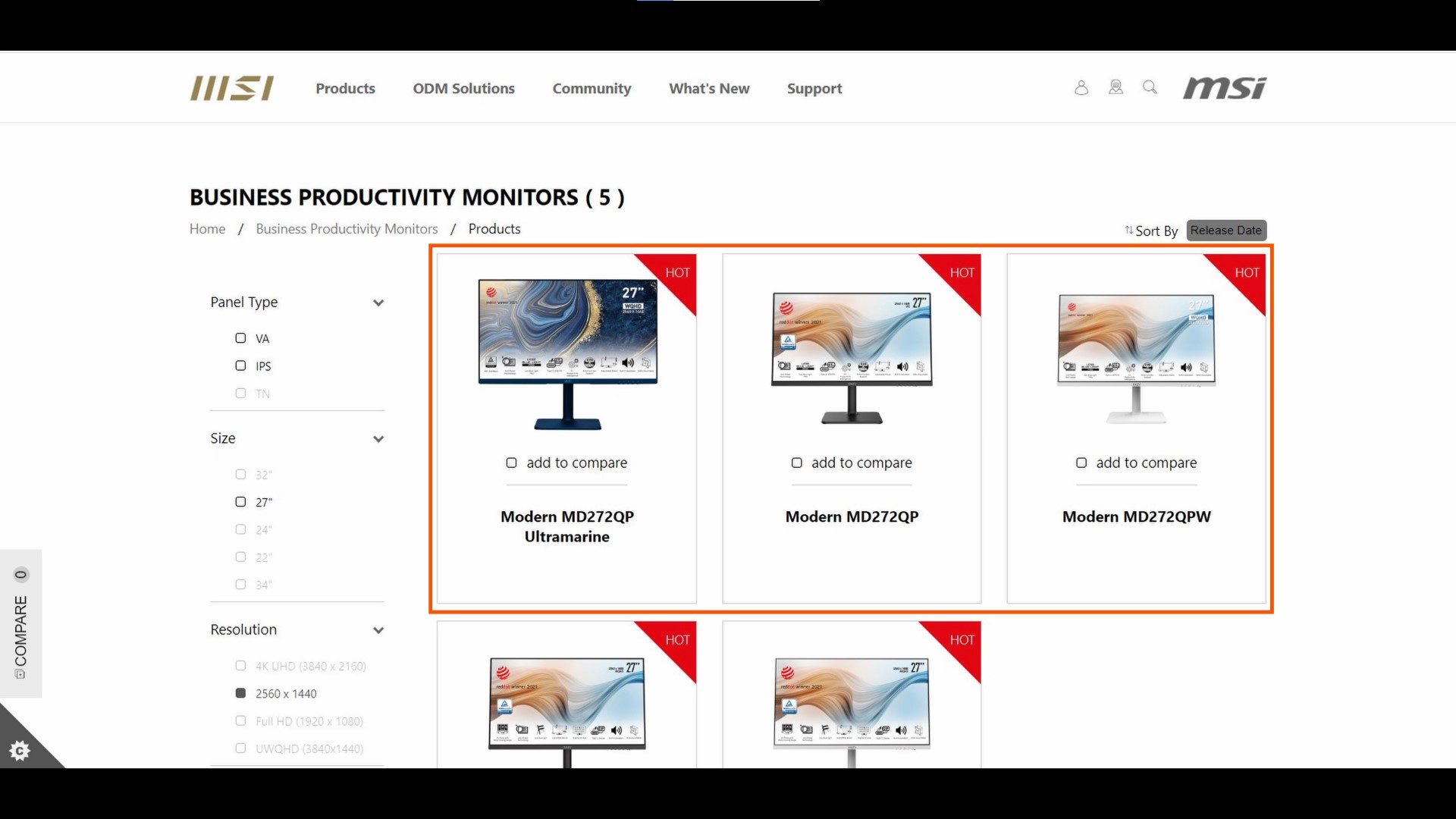The width and height of the screenshot is (1456, 819).
Task: Click the blue Ultramarine monitor image
Action: click(x=567, y=354)
